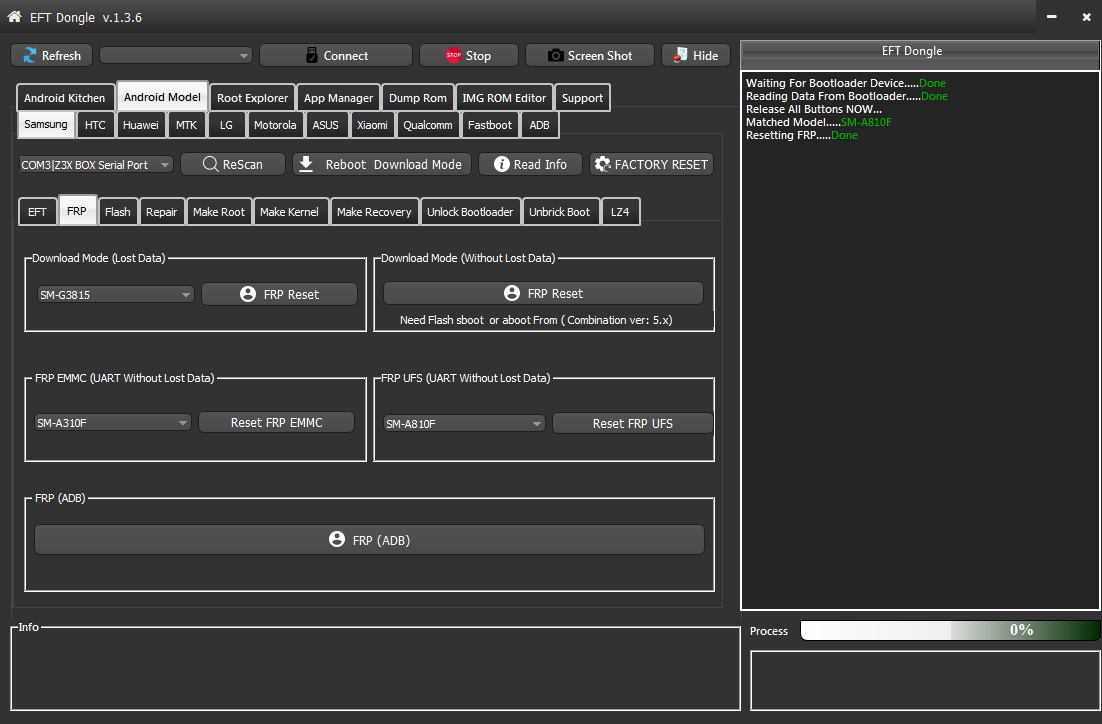Switch to the Flash sub-tab

[x=117, y=212]
